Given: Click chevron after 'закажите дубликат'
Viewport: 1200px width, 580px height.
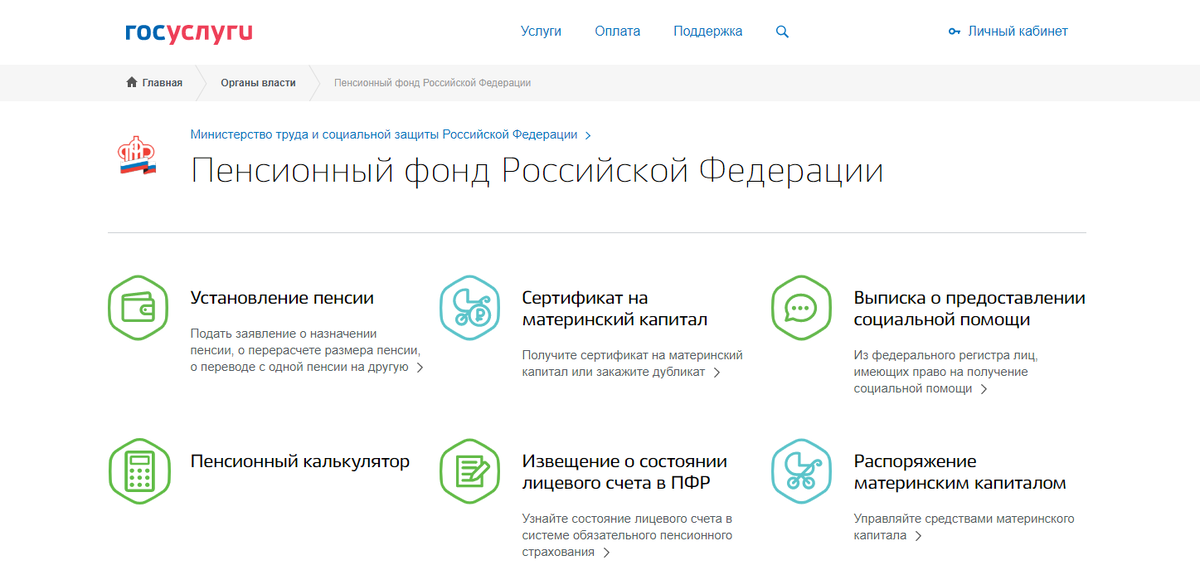Looking at the screenshot, I should pyautogui.click(x=717, y=373).
